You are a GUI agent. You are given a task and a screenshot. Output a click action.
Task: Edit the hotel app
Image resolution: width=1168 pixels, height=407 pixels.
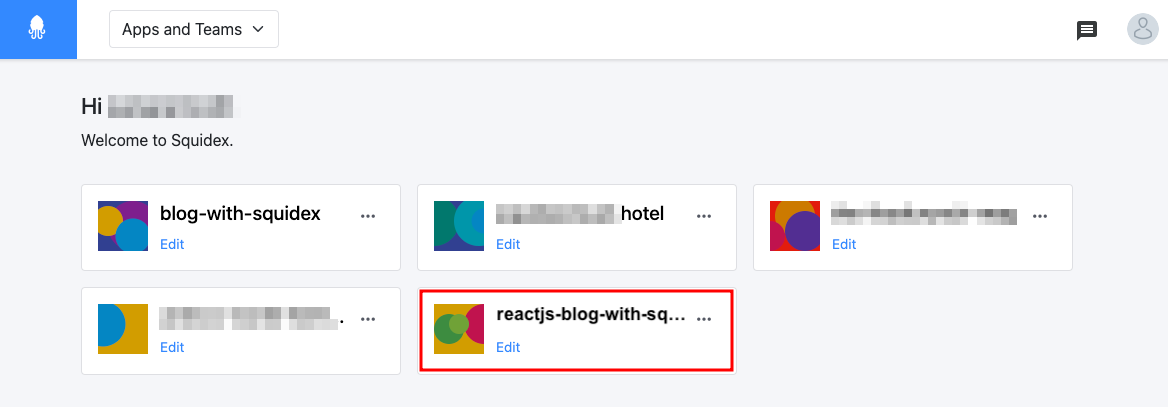(x=508, y=244)
